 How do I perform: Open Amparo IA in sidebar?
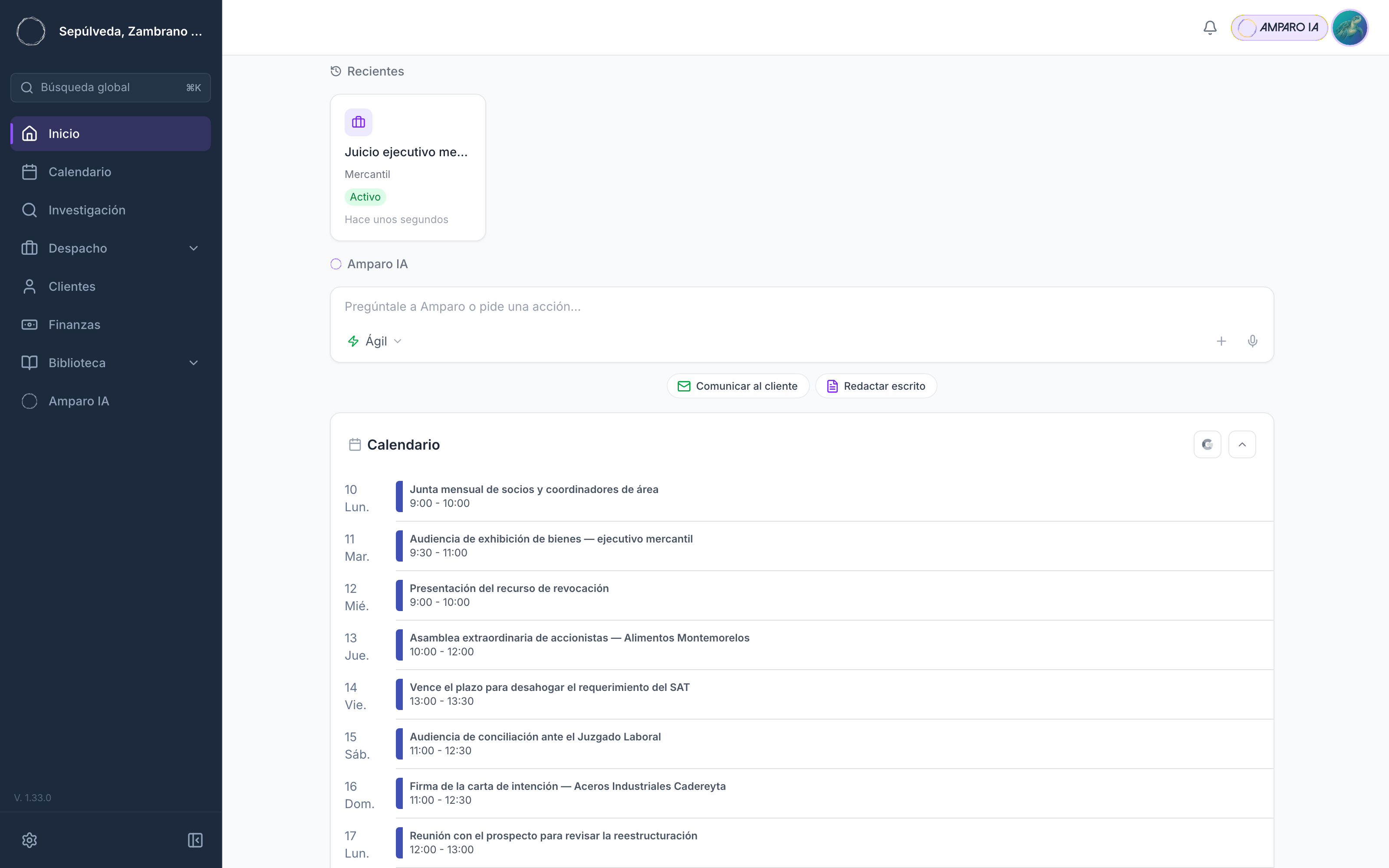click(x=111, y=401)
